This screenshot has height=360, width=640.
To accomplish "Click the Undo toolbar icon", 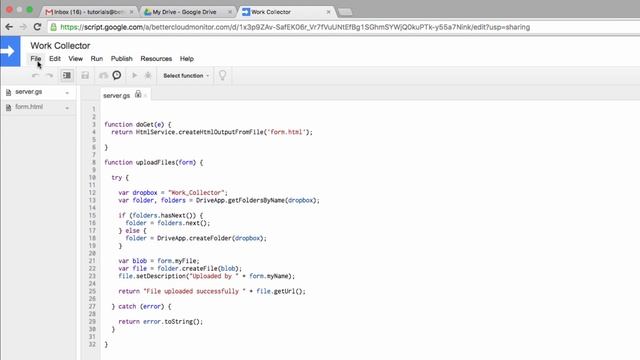I will pos(36,76).
